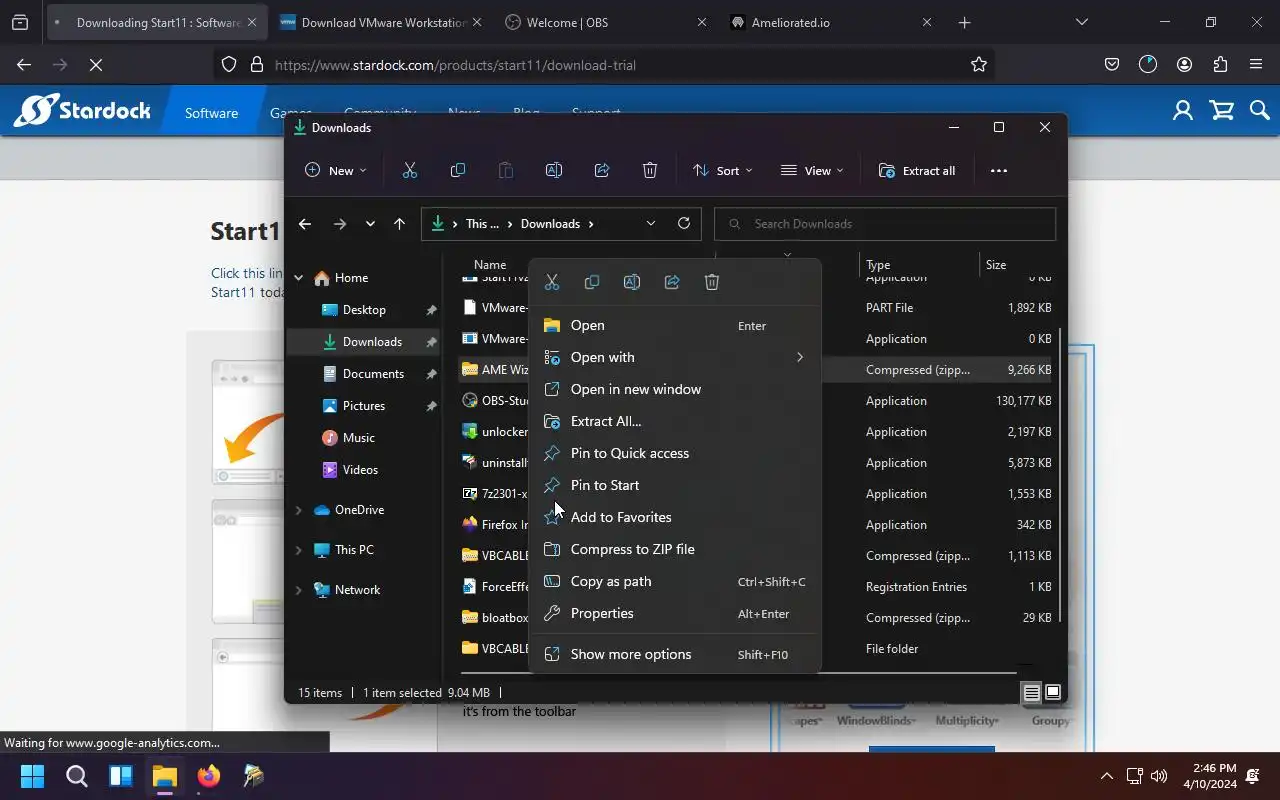Open taskbar Search
1280x800 pixels.
(x=77, y=776)
